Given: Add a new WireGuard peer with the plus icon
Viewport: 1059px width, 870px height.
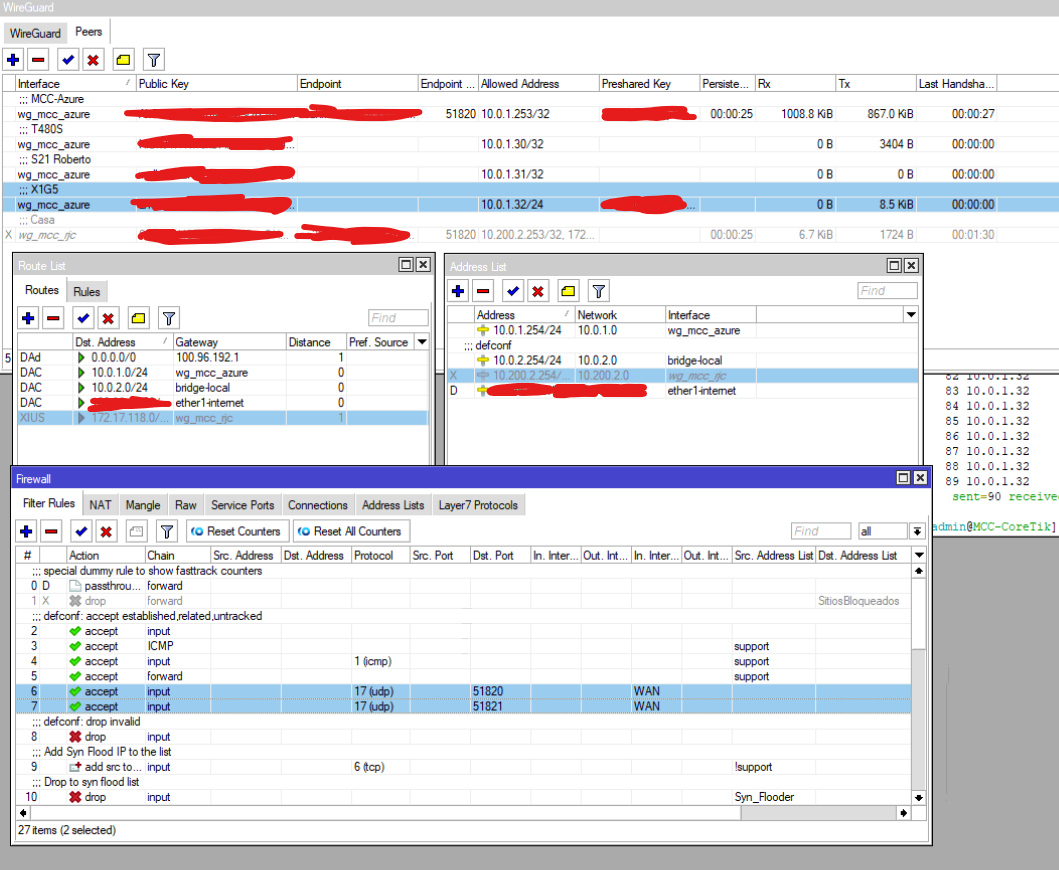Looking at the screenshot, I should point(13,59).
